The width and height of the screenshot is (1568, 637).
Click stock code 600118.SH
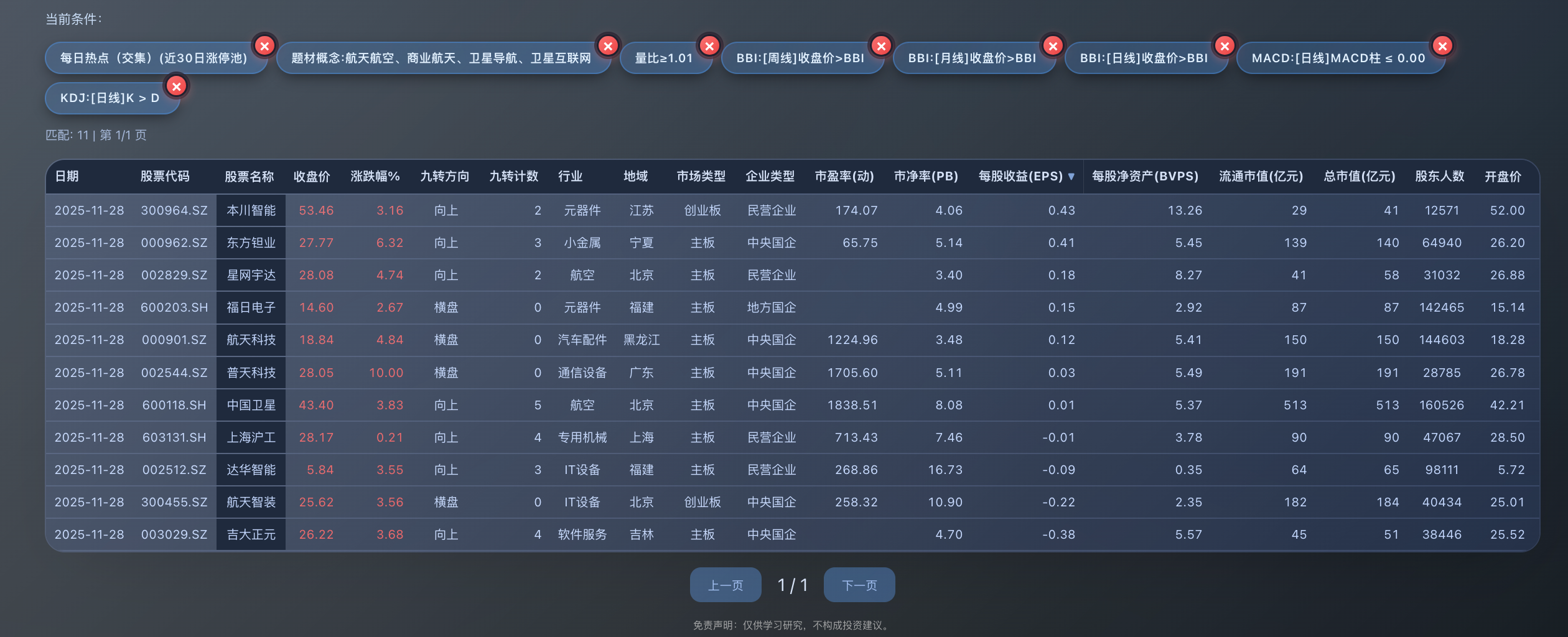175,404
